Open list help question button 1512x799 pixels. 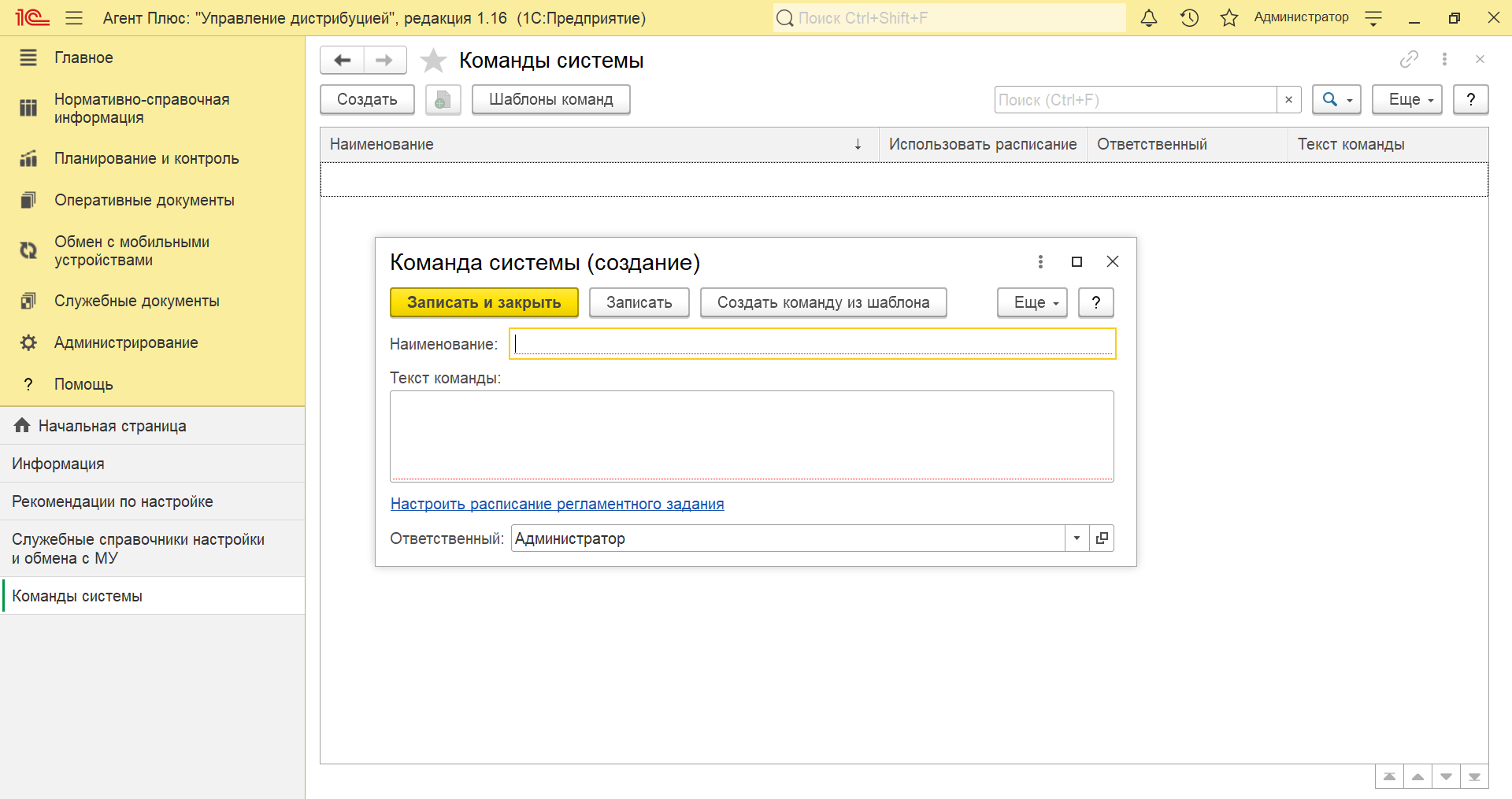(1470, 99)
